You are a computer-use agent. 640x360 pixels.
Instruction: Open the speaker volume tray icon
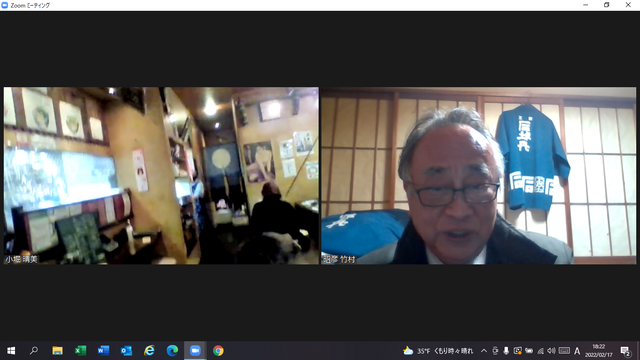(551, 351)
